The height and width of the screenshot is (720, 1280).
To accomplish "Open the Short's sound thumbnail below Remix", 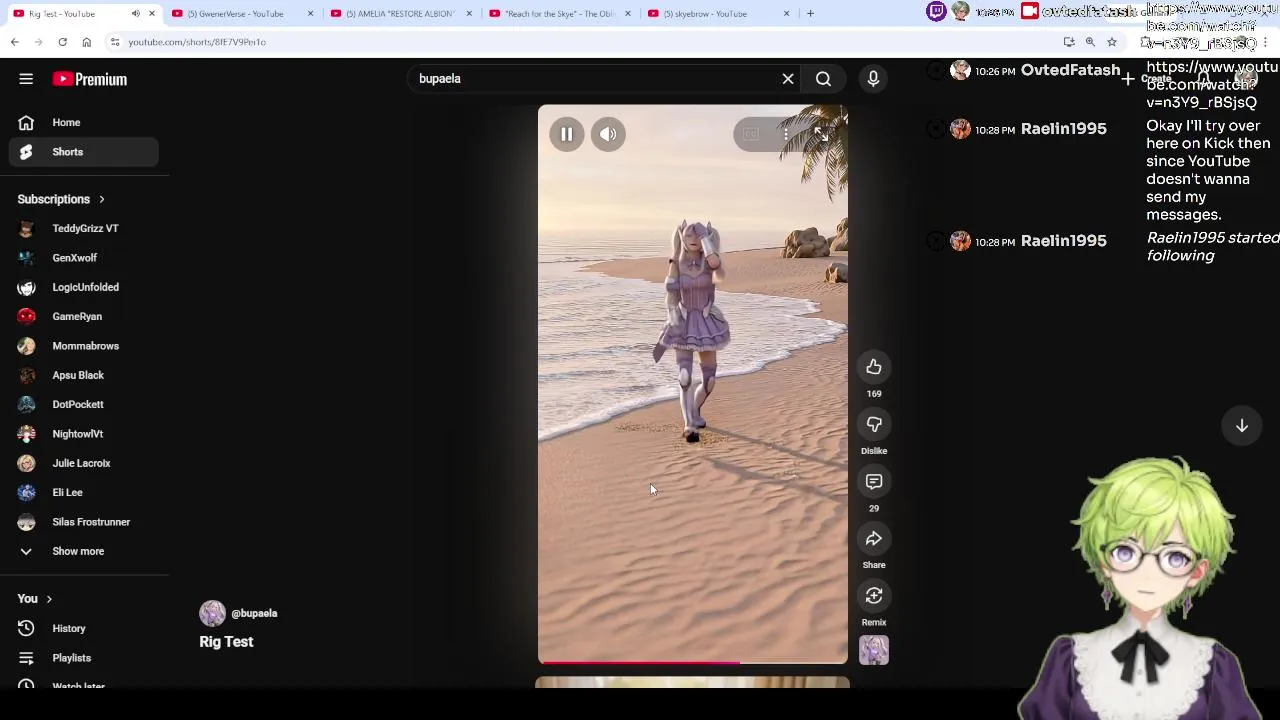I will coord(873,651).
